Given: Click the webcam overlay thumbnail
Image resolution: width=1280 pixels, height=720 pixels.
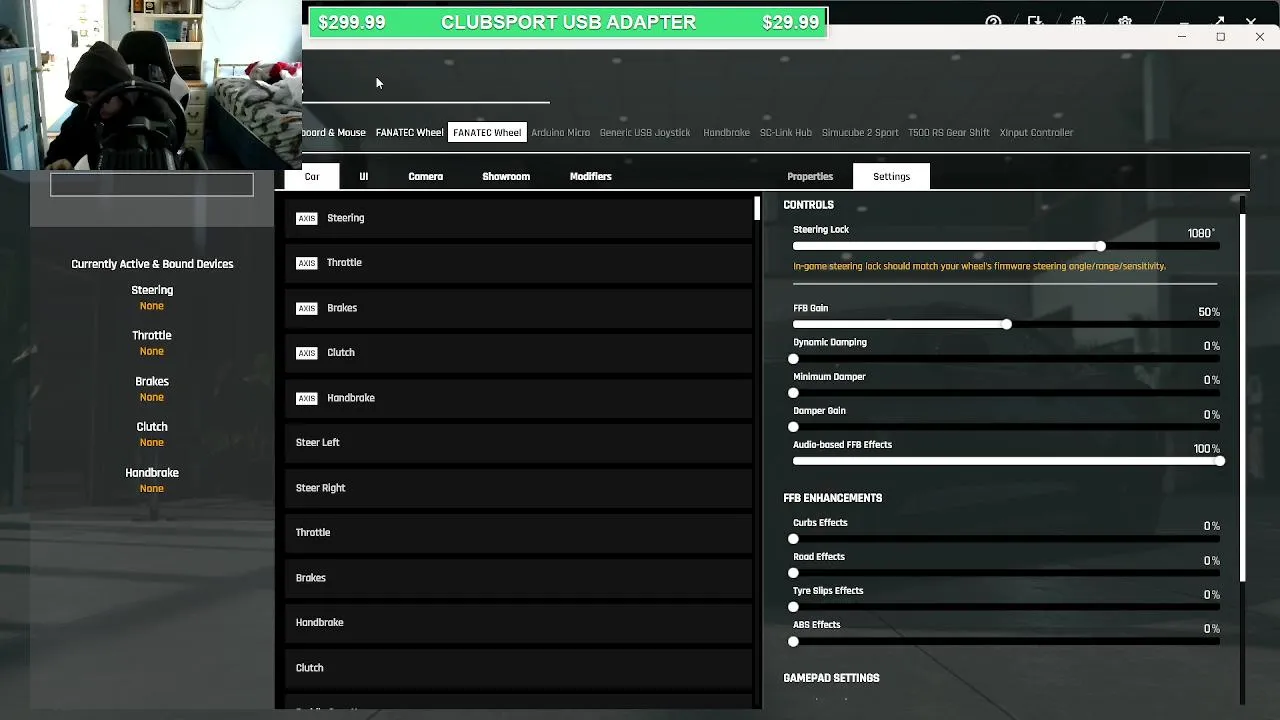Looking at the screenshot, I should (x=151, y=85).
